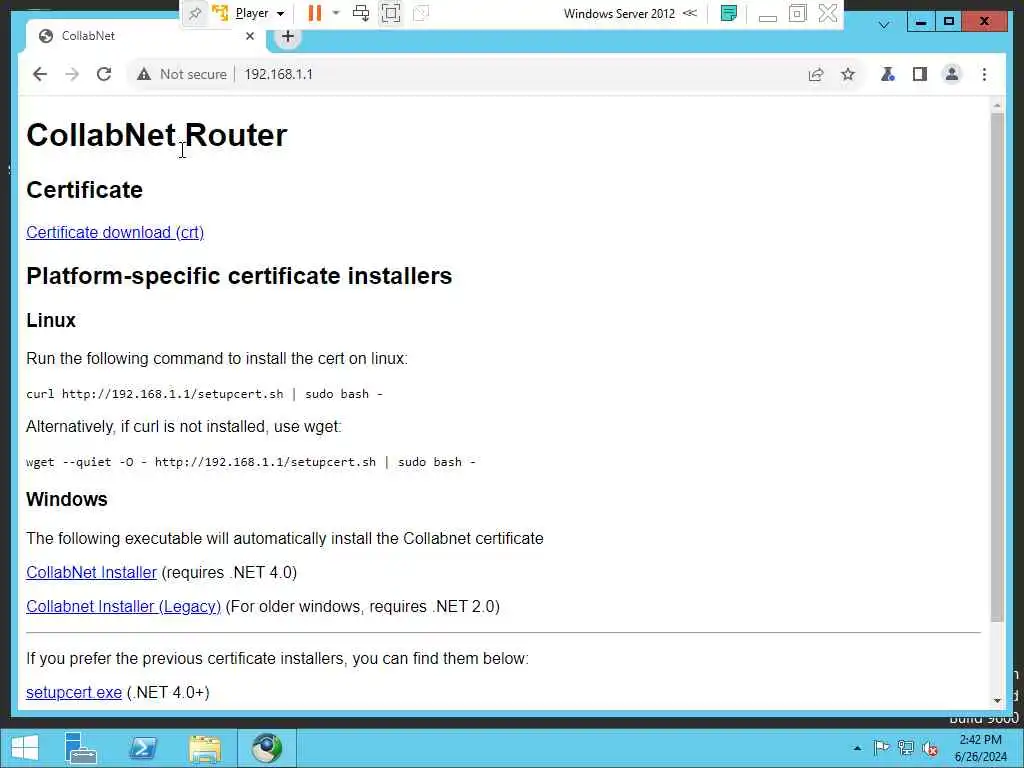Open a new browser tab
Image resolution: width=1024 pixels, height=768 pixels.
[287, 37]
